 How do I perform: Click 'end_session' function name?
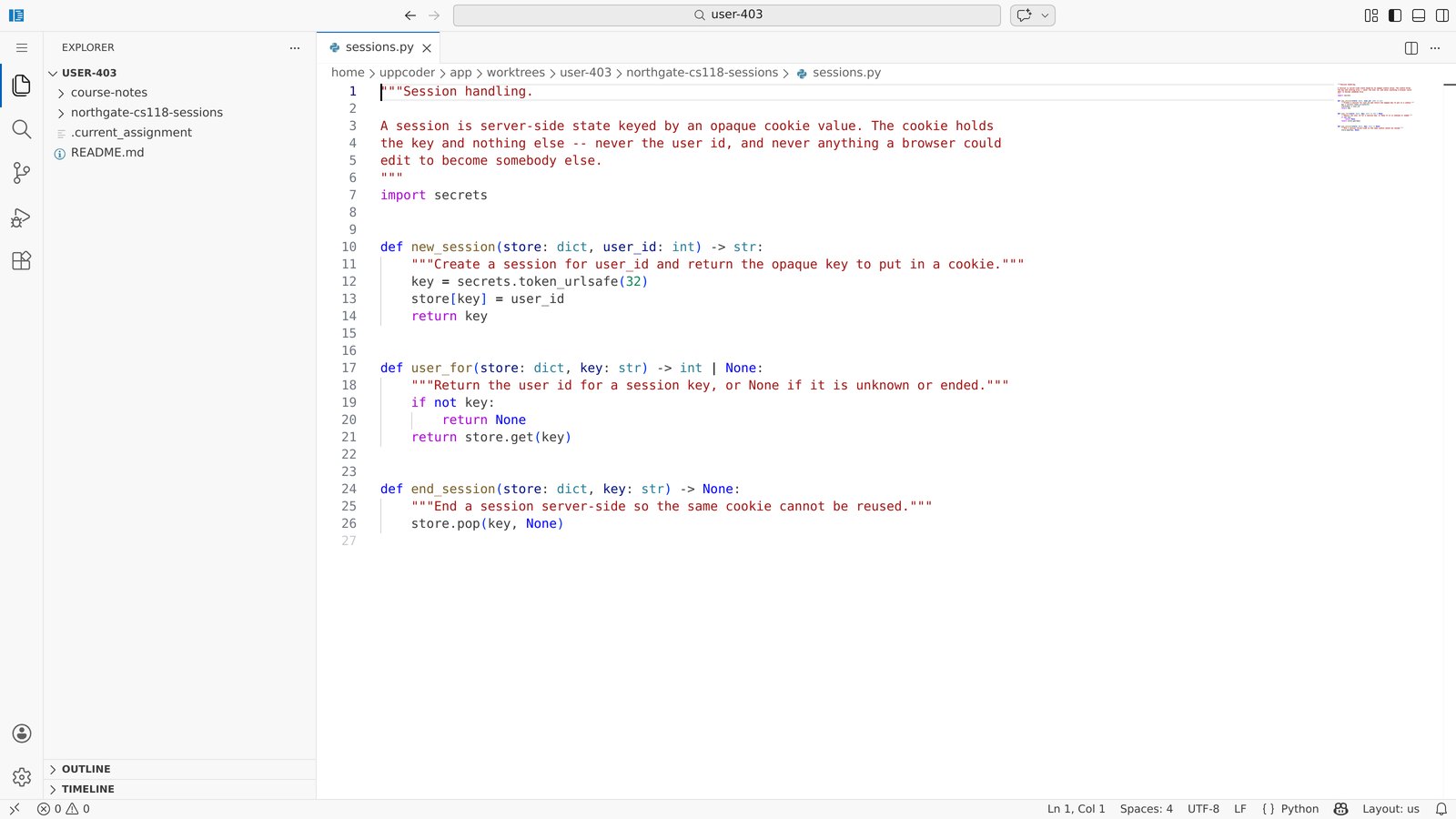coord(453,489)
